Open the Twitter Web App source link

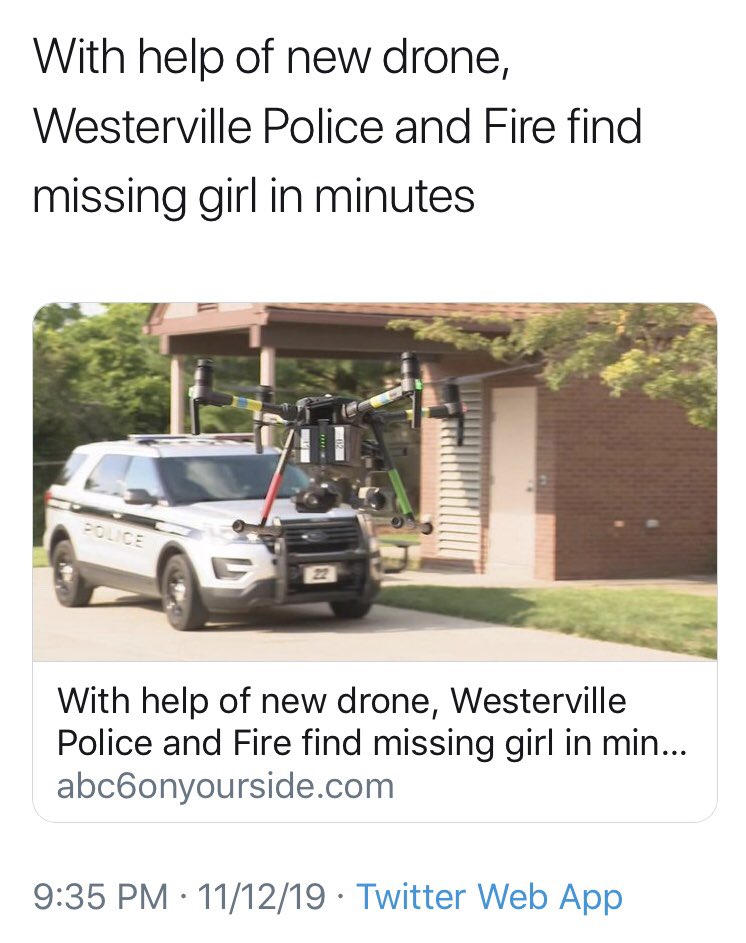[489, 898]
